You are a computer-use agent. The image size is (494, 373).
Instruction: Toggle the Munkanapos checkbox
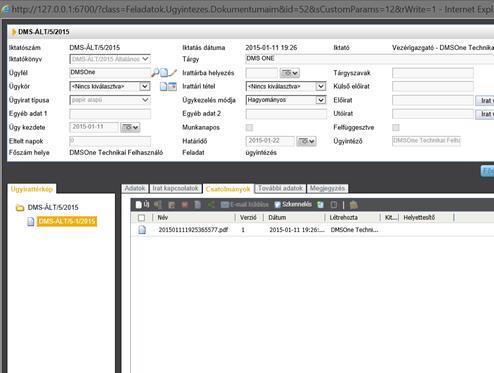point(249,127)
